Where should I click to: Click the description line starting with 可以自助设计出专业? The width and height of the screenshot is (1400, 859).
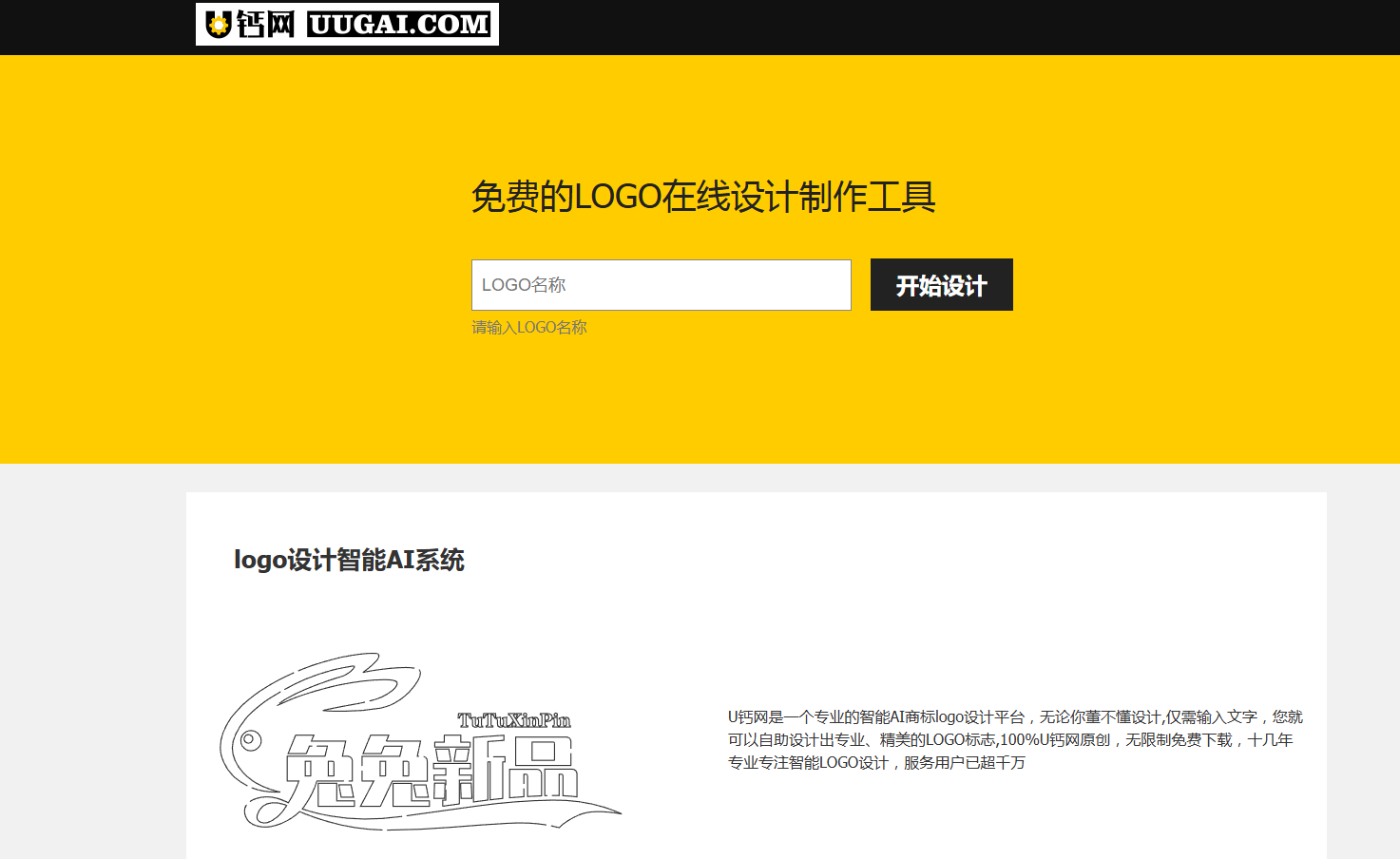[x=1010, y=739]
